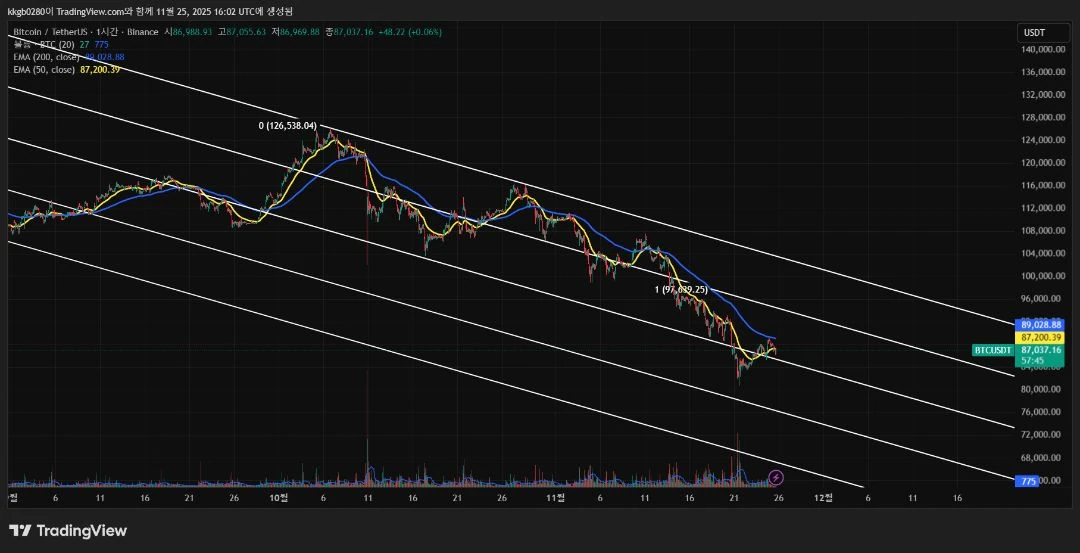This screenshot has height=553, width=1080.
Task: Click the blue 89,028.88 value in legend
Action: click(x=105, y=56)
